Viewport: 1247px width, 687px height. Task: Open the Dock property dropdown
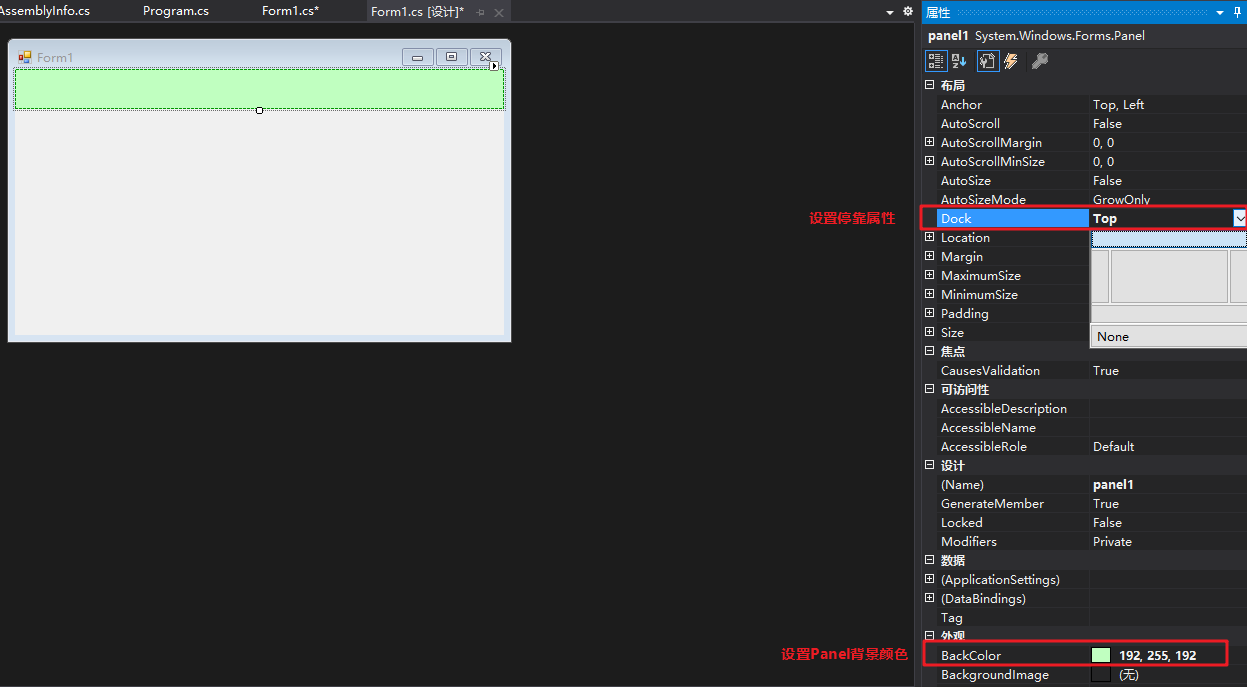1240,217
